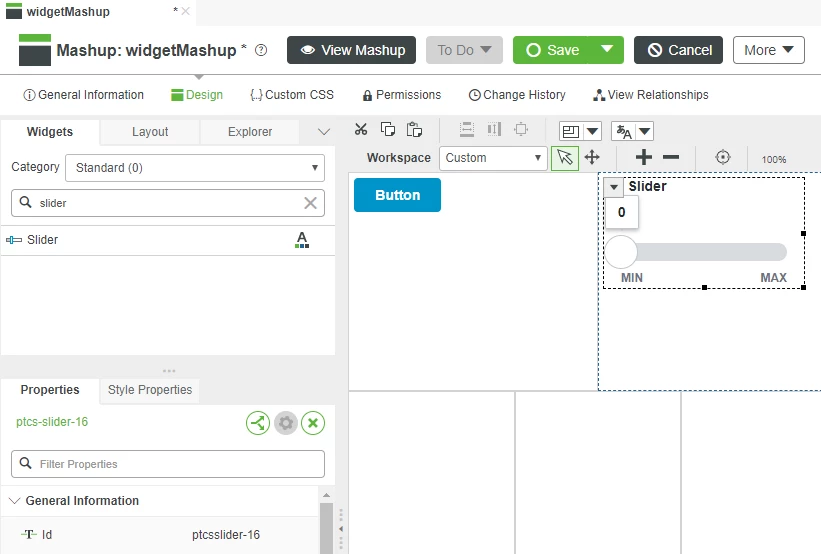
Task: Collapse the General Information section
Action: [x=15, y=501]
